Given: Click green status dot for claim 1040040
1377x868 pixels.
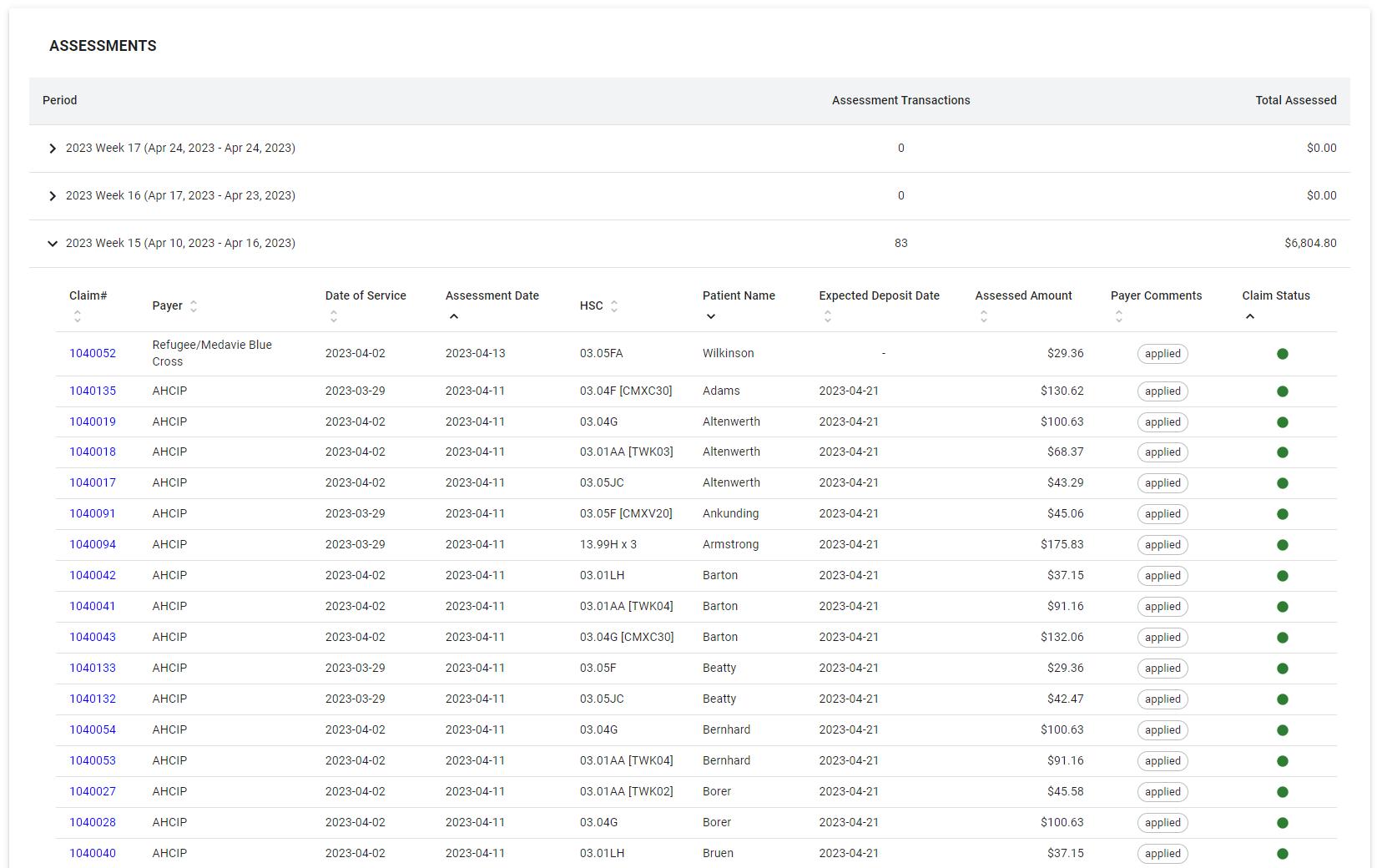Looking at the screenshot, I should 1283,854.
